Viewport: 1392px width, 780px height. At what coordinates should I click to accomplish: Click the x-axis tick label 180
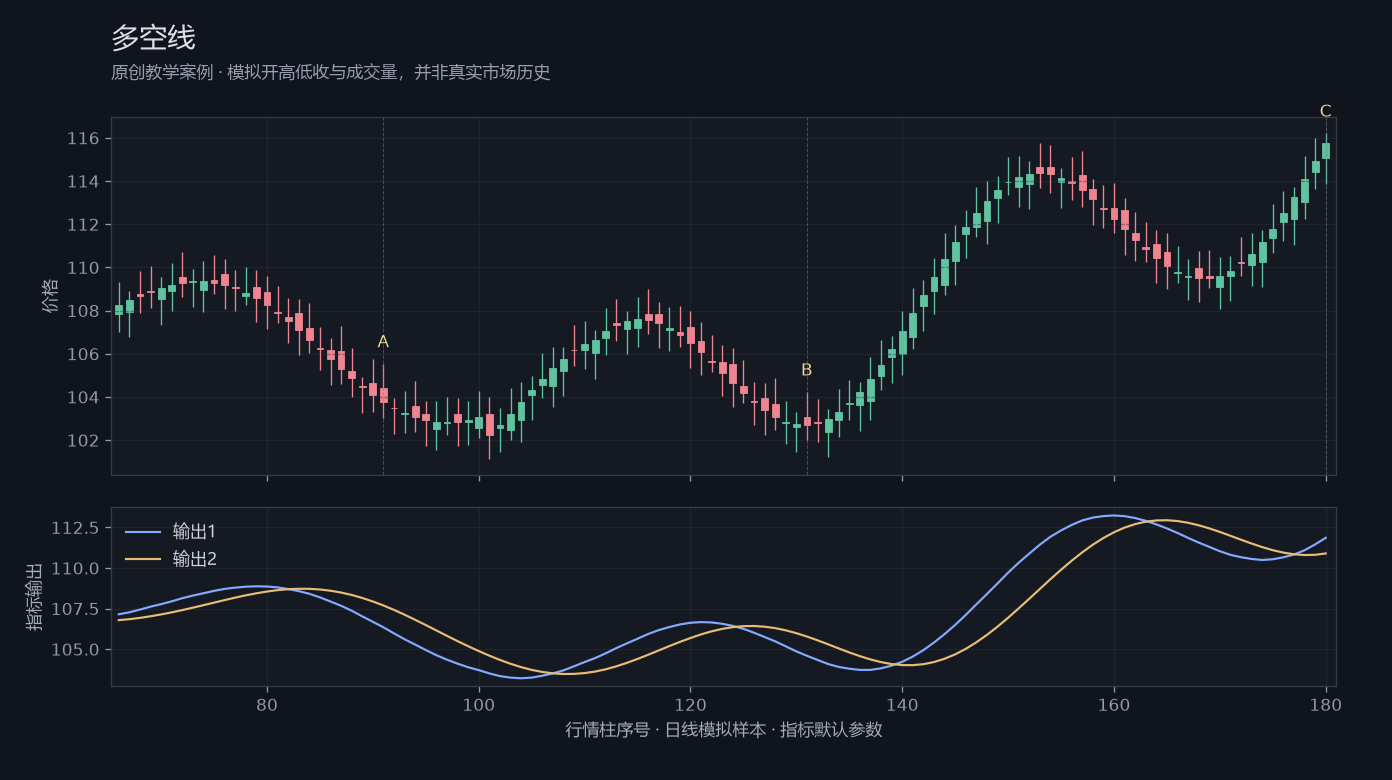click(x=1326, y=704)
